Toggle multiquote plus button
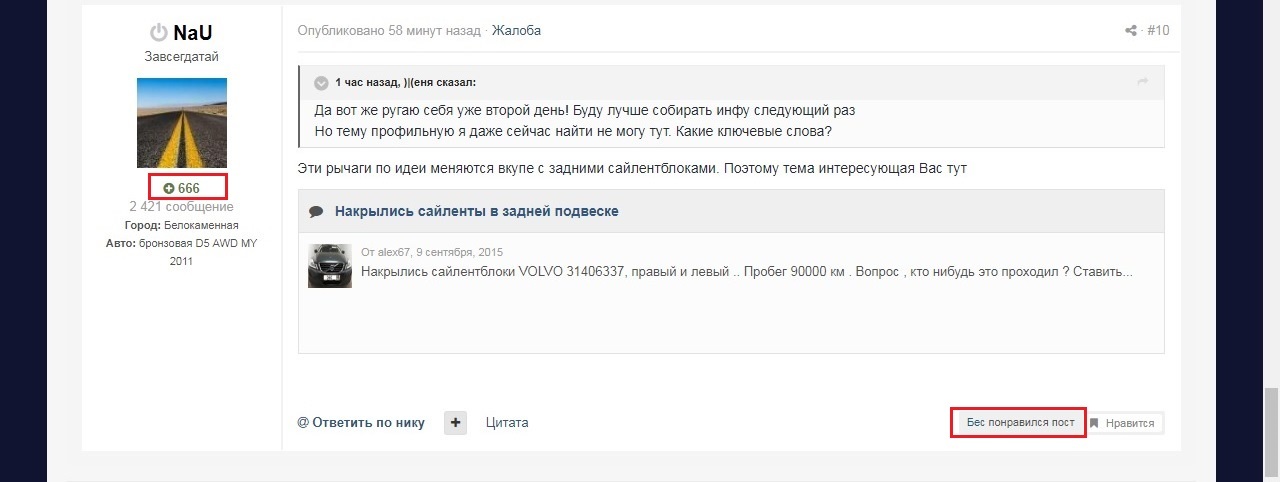This screenshot has width=1280, height=482. (x=455, y=422)
